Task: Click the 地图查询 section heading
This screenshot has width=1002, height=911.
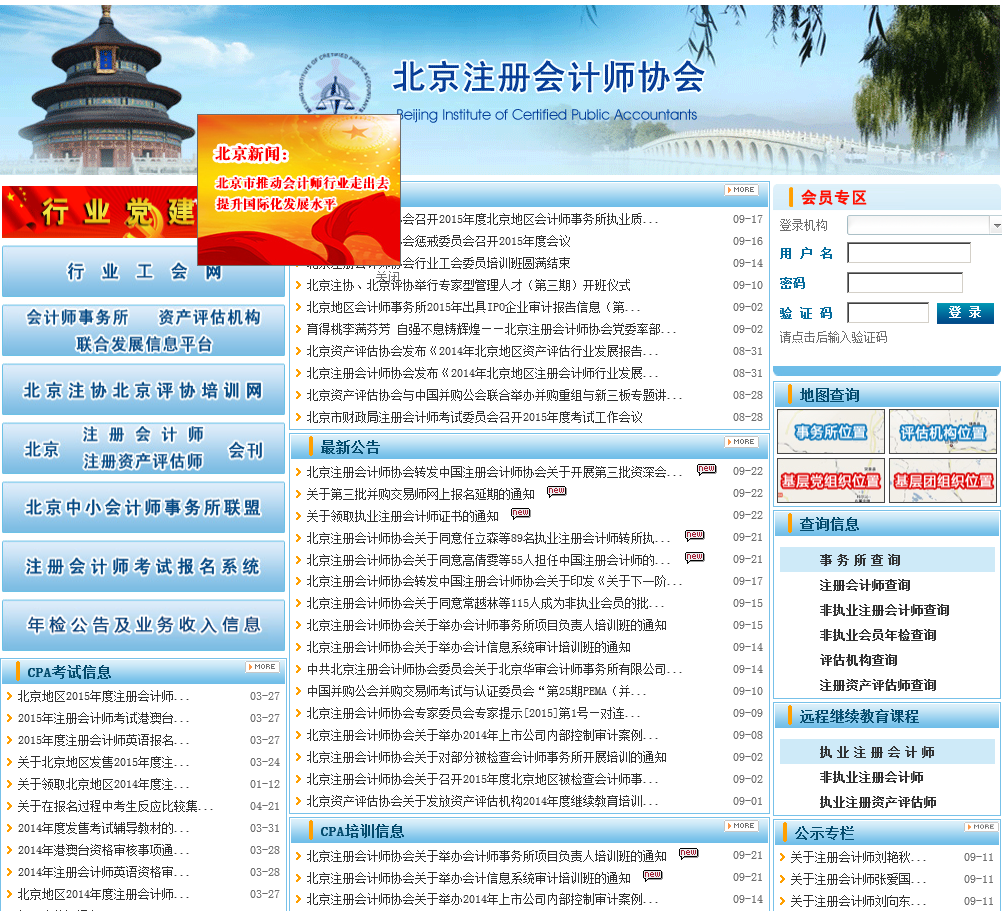Action: (x=829, y=395)
